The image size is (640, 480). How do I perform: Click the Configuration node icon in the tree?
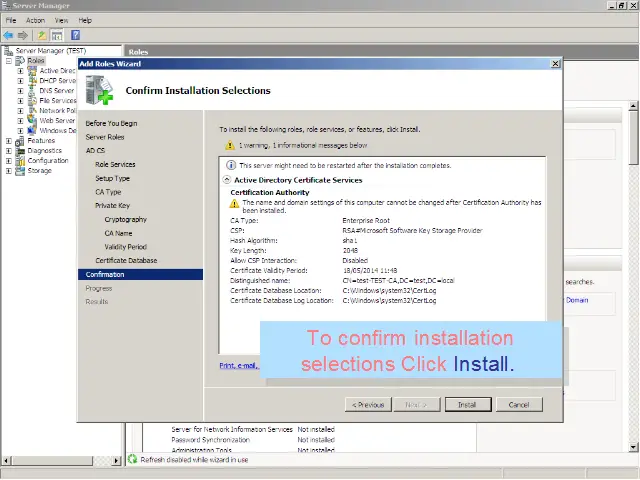point(20,161)
